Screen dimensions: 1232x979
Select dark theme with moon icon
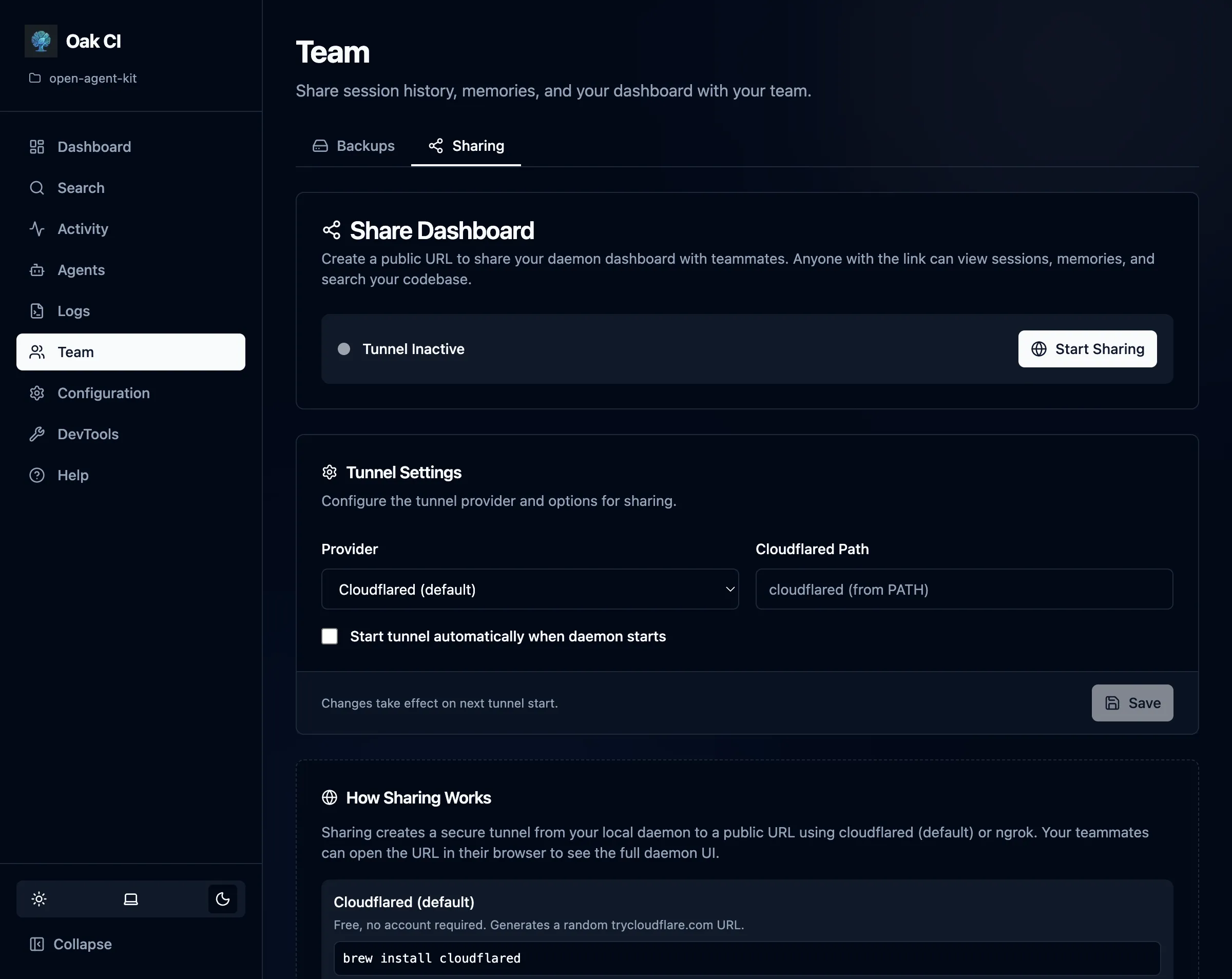coord(222,898)
